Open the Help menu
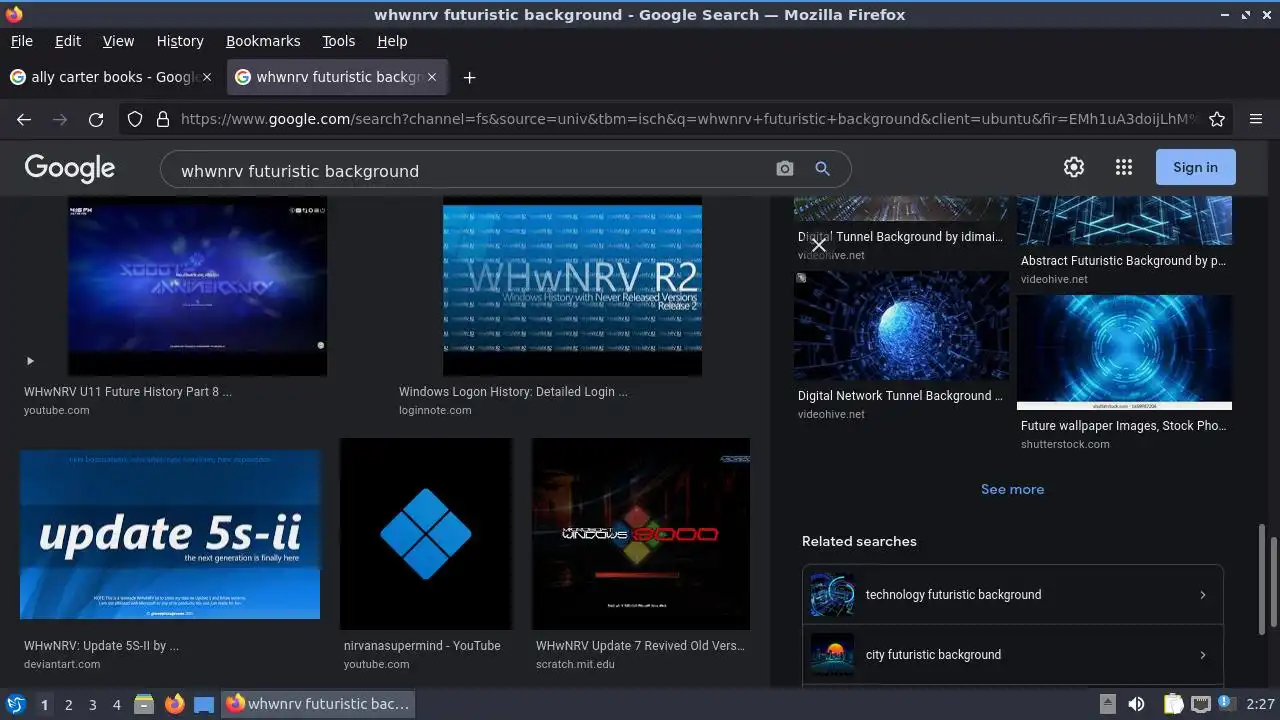Image resolution: width=1280 pixels, height=720 pixels. 392,41
